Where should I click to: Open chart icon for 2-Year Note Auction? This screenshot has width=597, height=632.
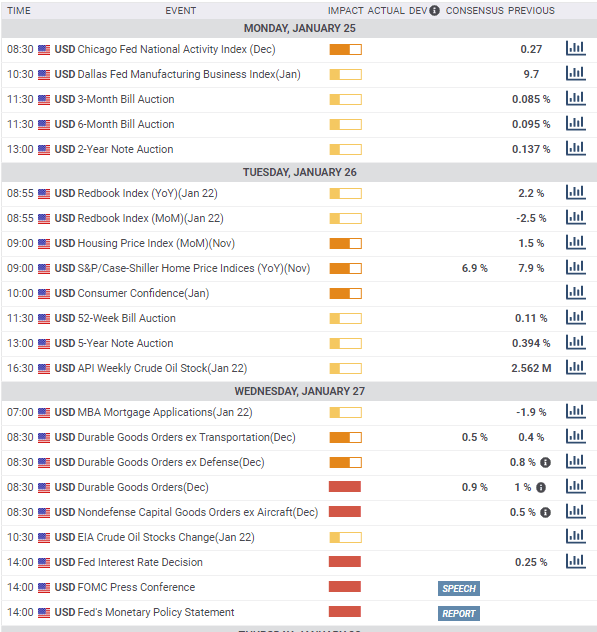(x=576, y=148)
